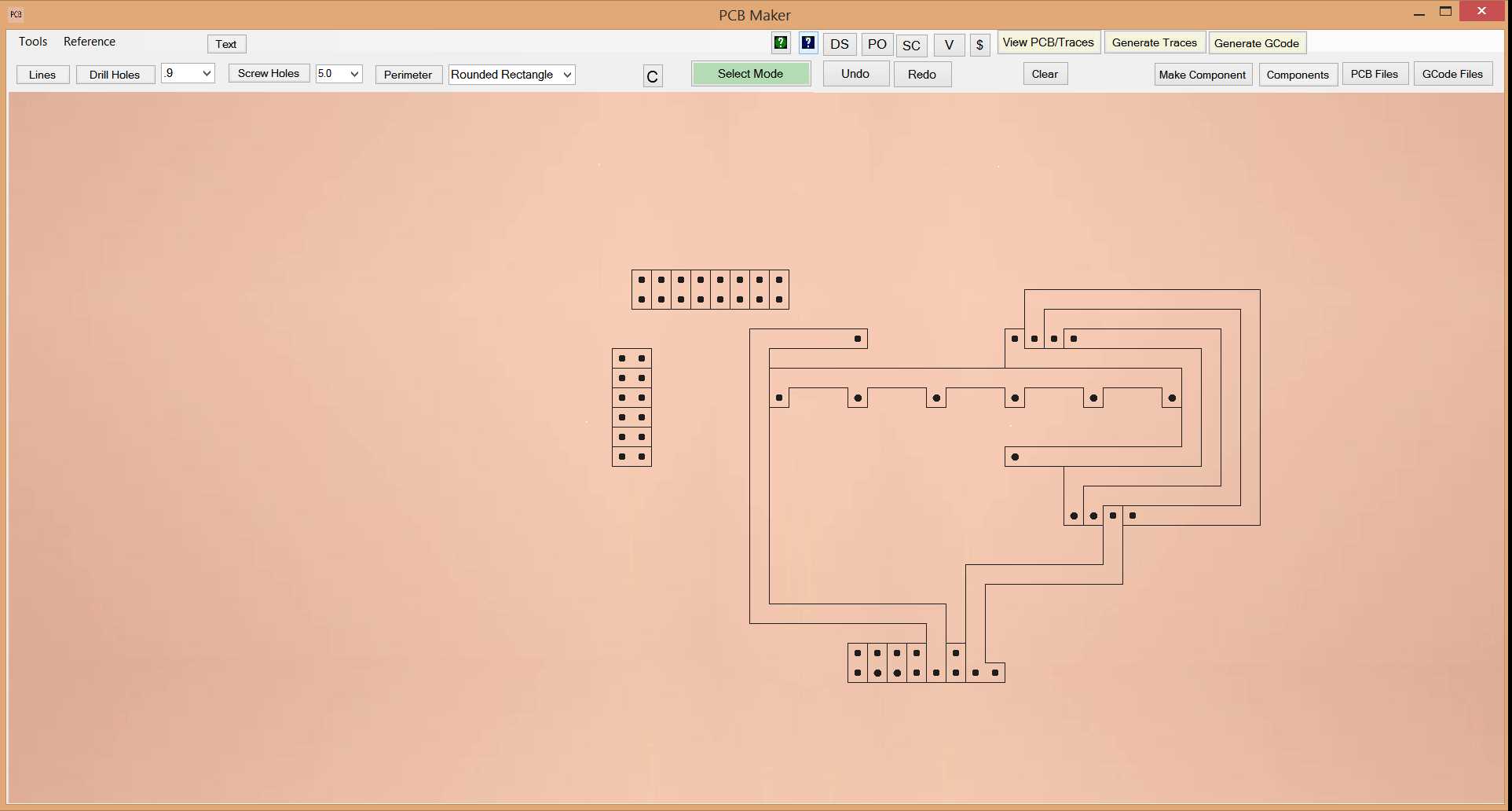Open the screw hole size dropdown showing 5.0
This screenshot has width=1512, height=811.
339,74
